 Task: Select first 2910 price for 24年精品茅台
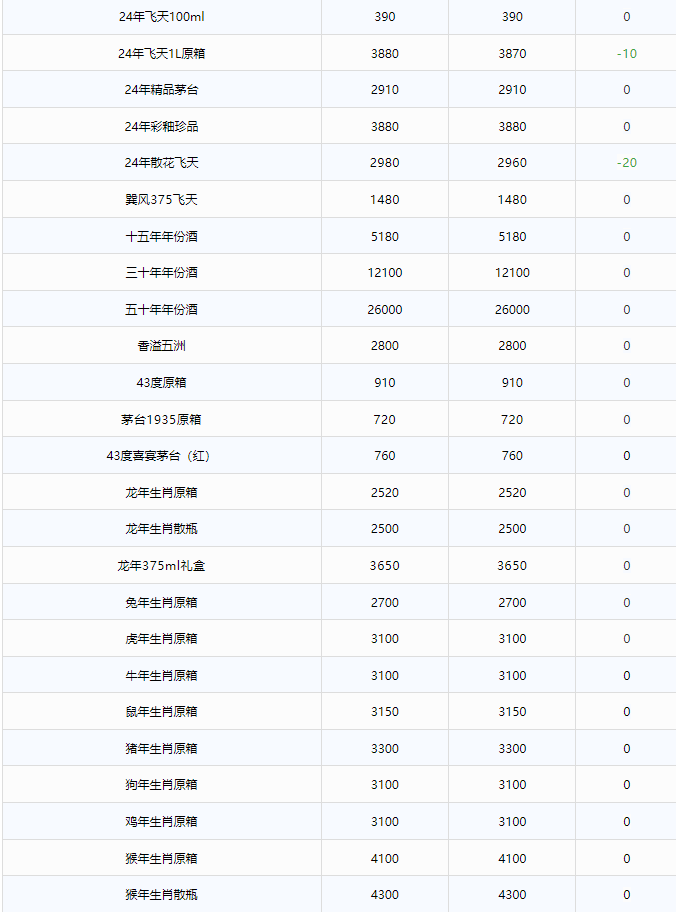click(385, 90)
